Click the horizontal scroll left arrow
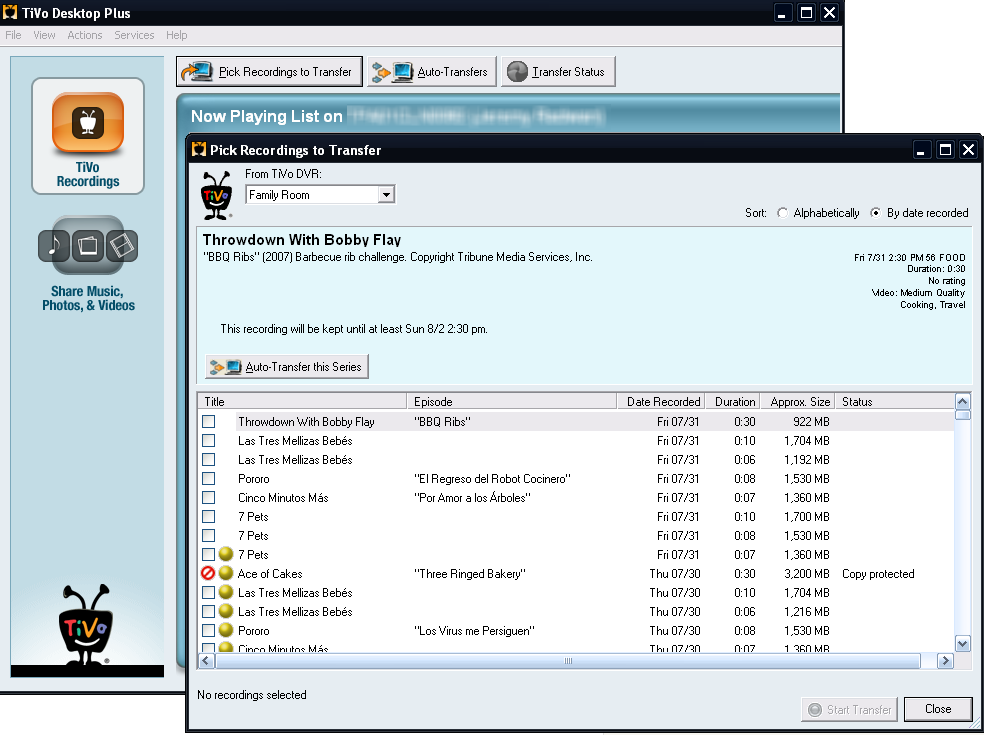 tap(206, 661)
